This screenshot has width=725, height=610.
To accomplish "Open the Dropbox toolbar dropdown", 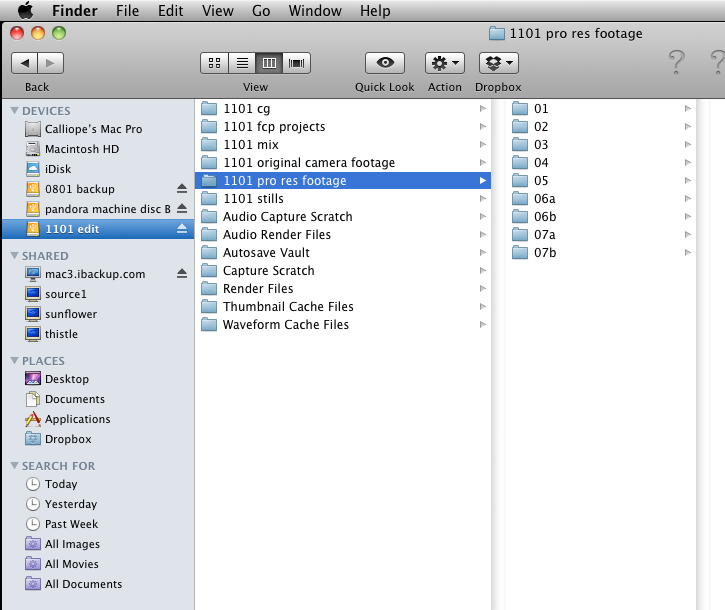I will click(x=498, y=63).
